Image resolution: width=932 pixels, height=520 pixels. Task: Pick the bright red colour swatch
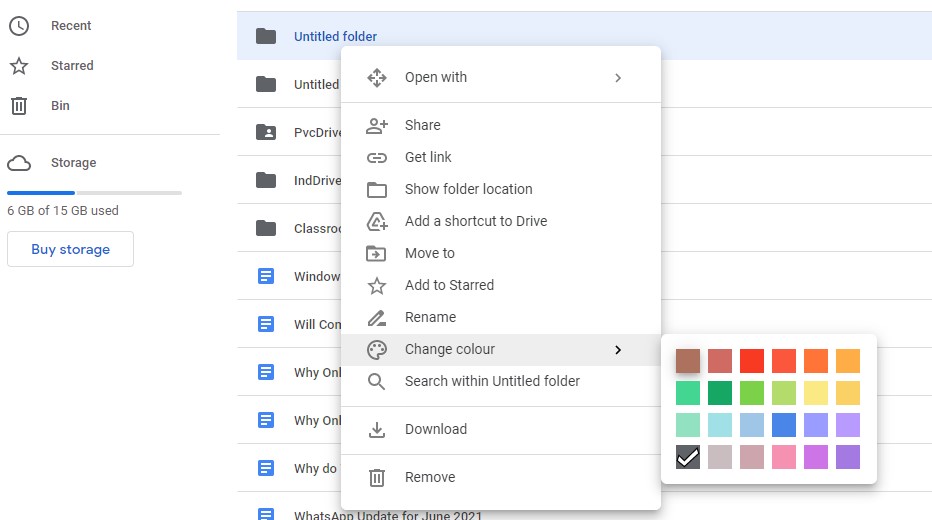[x=752, y=361]
